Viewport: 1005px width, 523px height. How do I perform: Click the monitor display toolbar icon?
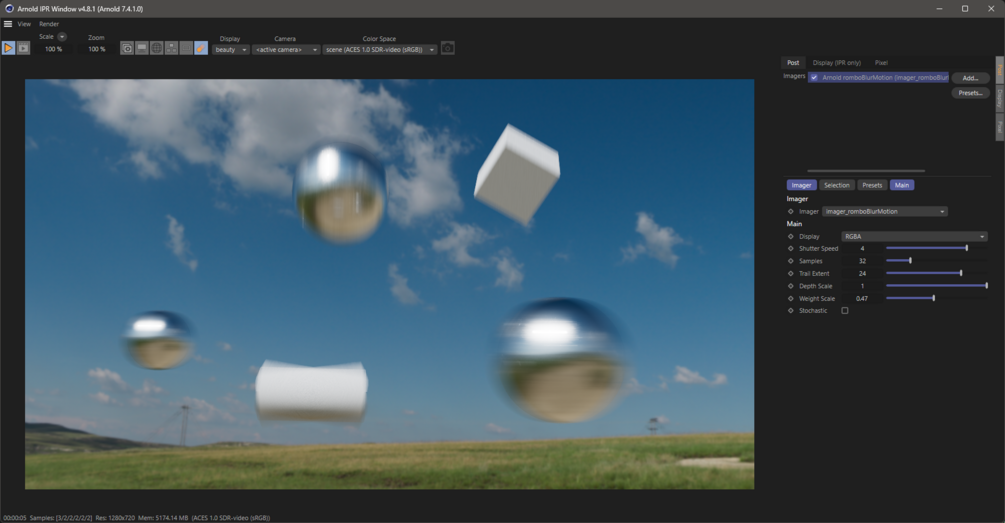click(142, 48)
